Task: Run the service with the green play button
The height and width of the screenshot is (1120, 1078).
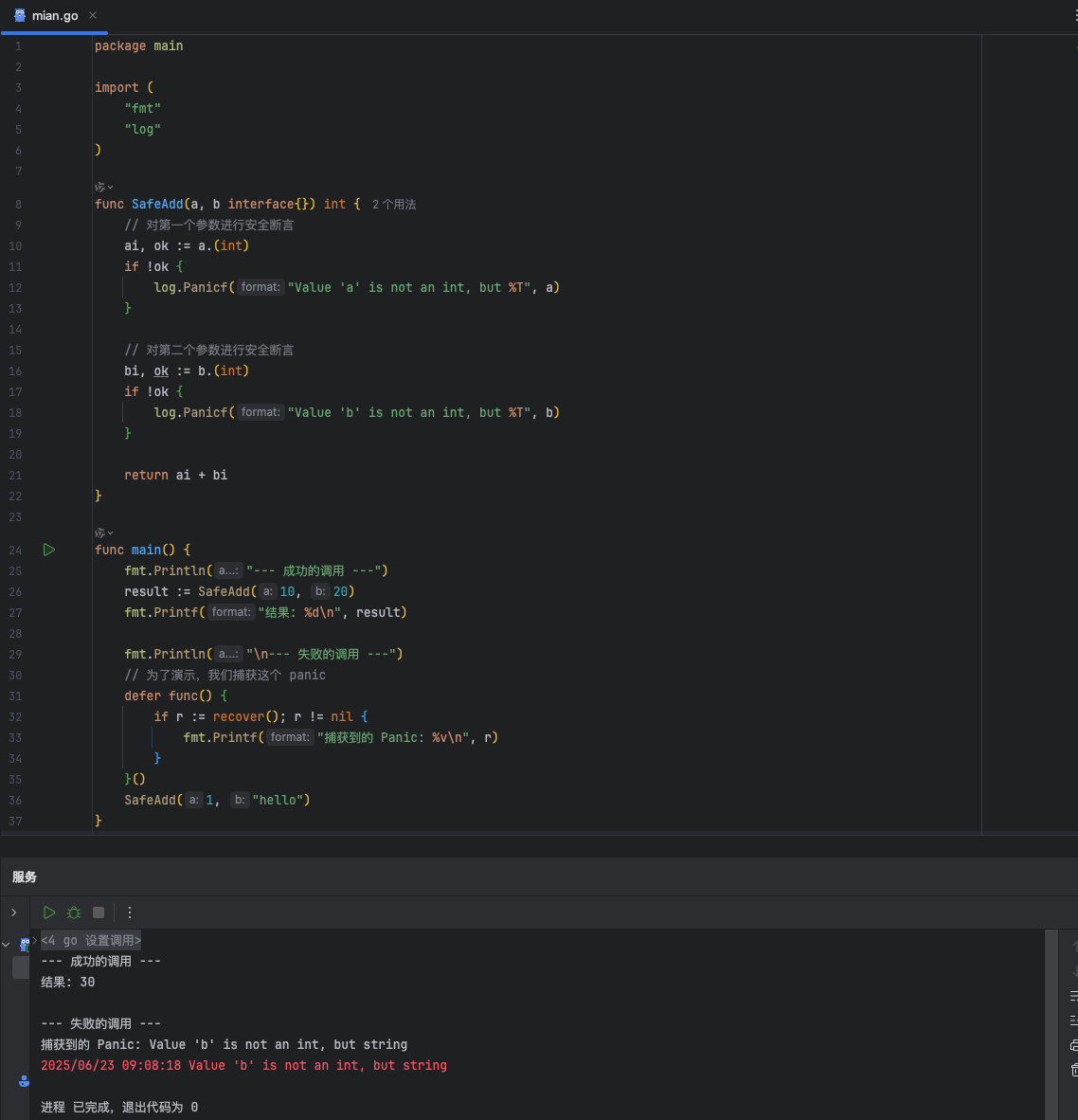Action: coord(49,912)
